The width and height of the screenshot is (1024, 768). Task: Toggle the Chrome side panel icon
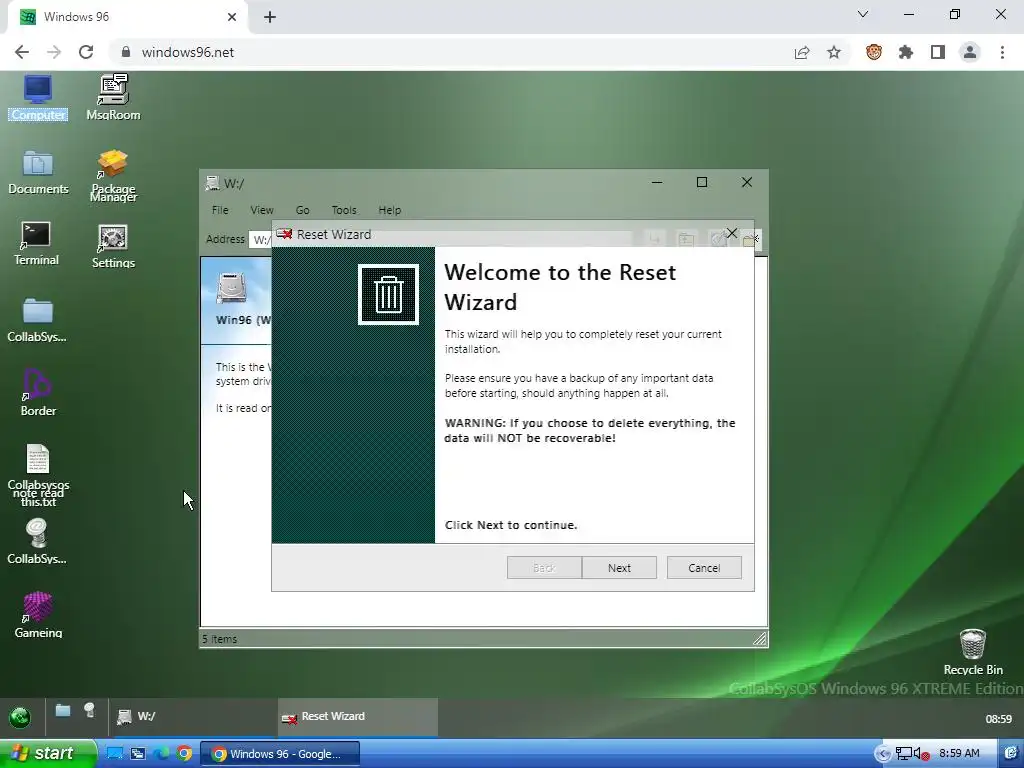[x=938, y=52]
